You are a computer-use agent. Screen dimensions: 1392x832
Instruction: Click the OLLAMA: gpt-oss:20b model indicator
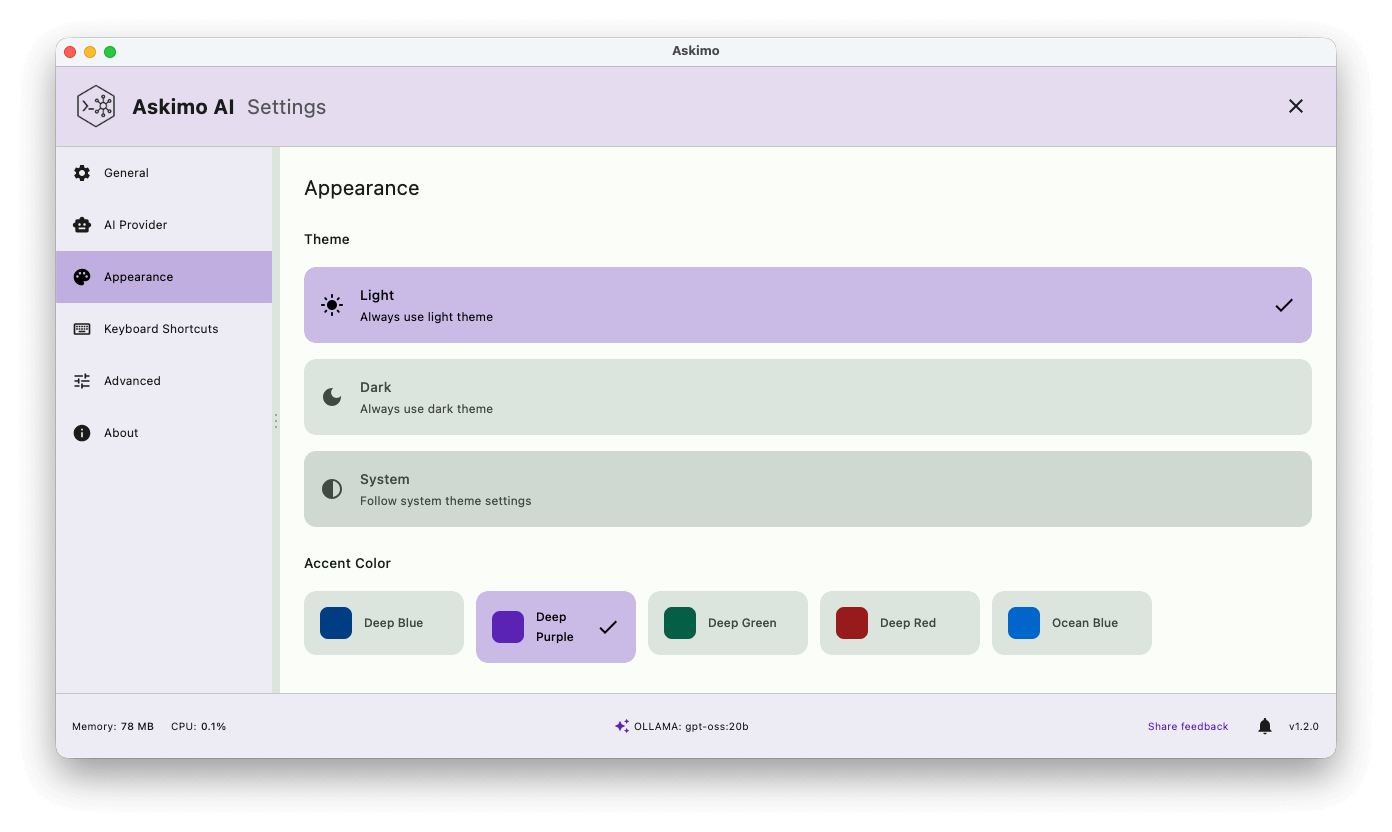[x=691, y=726]
